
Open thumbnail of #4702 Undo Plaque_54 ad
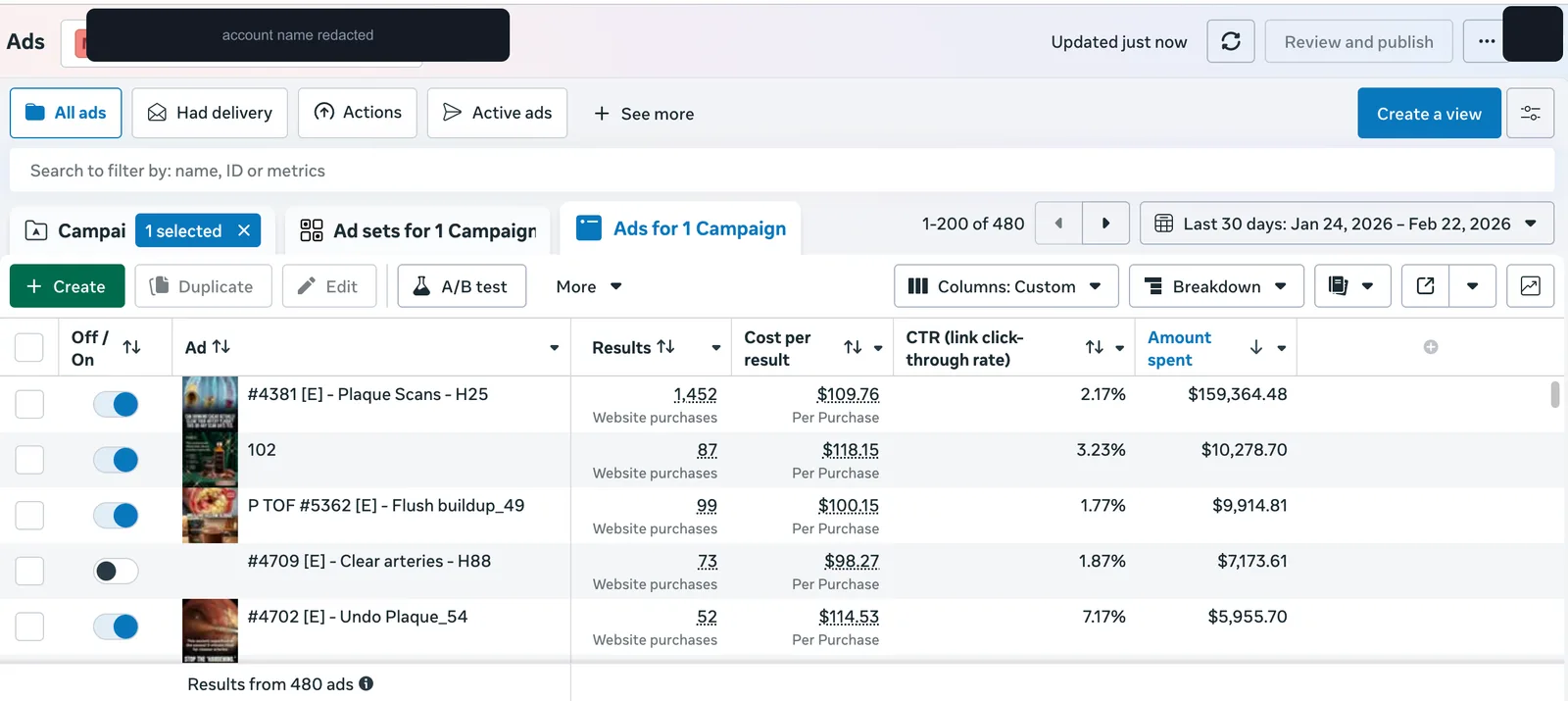coord(210,630)
